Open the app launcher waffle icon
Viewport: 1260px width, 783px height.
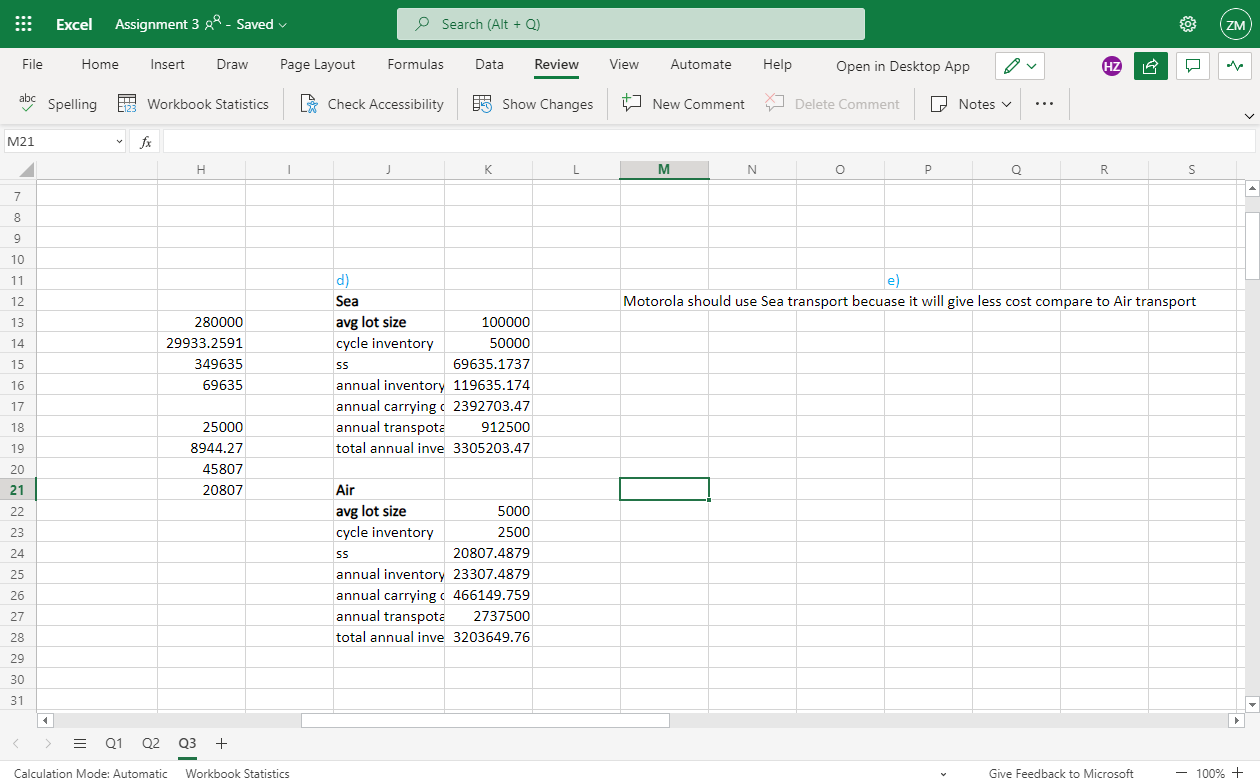pyautogui.click(x=24, y=24)
